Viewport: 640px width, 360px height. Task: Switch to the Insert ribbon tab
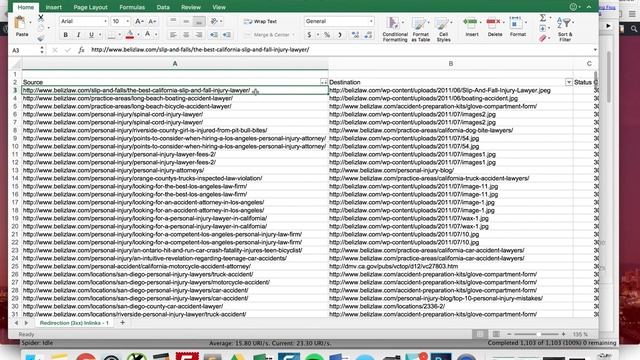pos(53,7)
